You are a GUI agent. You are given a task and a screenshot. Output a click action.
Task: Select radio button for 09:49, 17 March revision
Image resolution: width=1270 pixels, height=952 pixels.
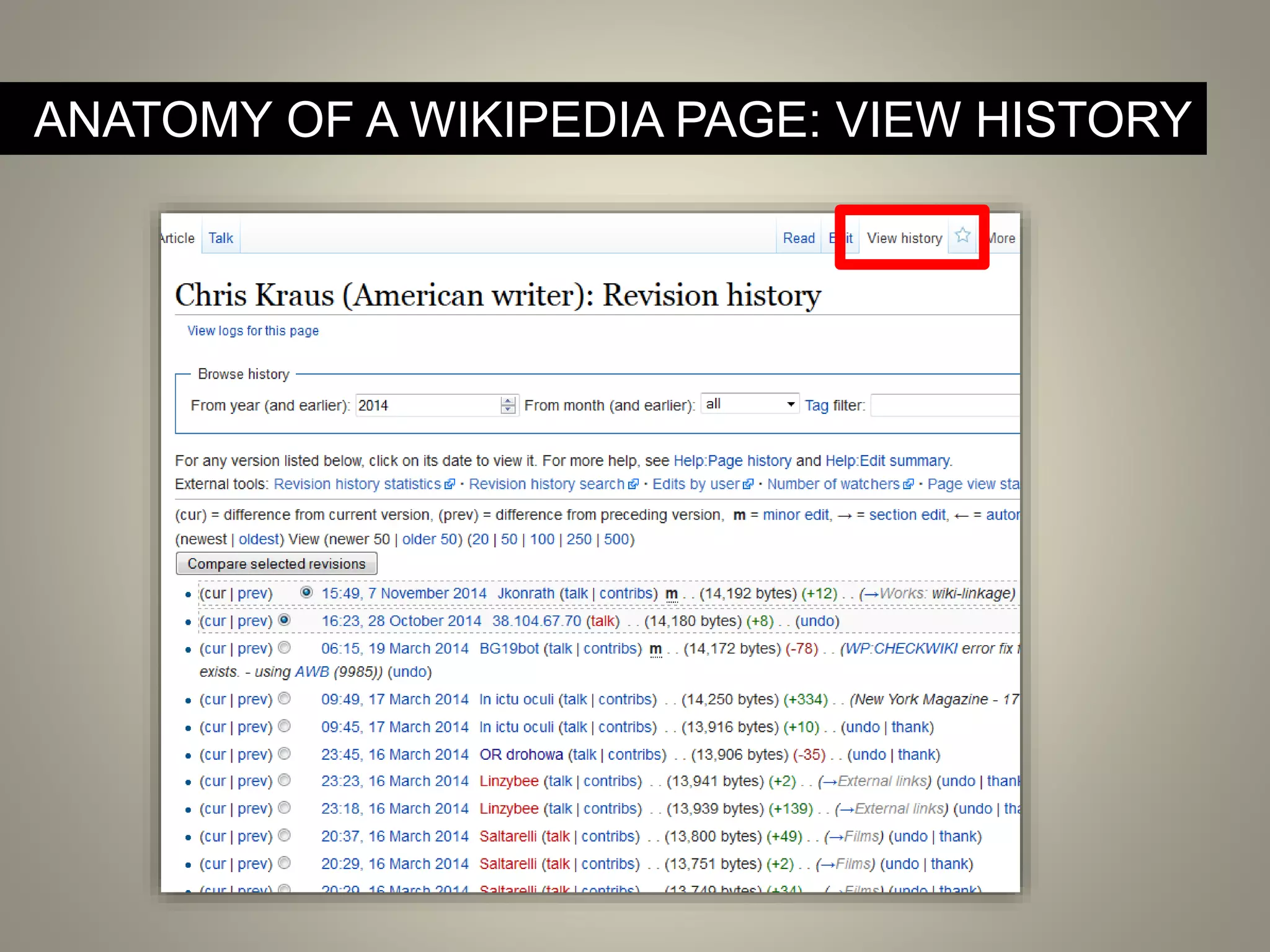coord(285,699)
